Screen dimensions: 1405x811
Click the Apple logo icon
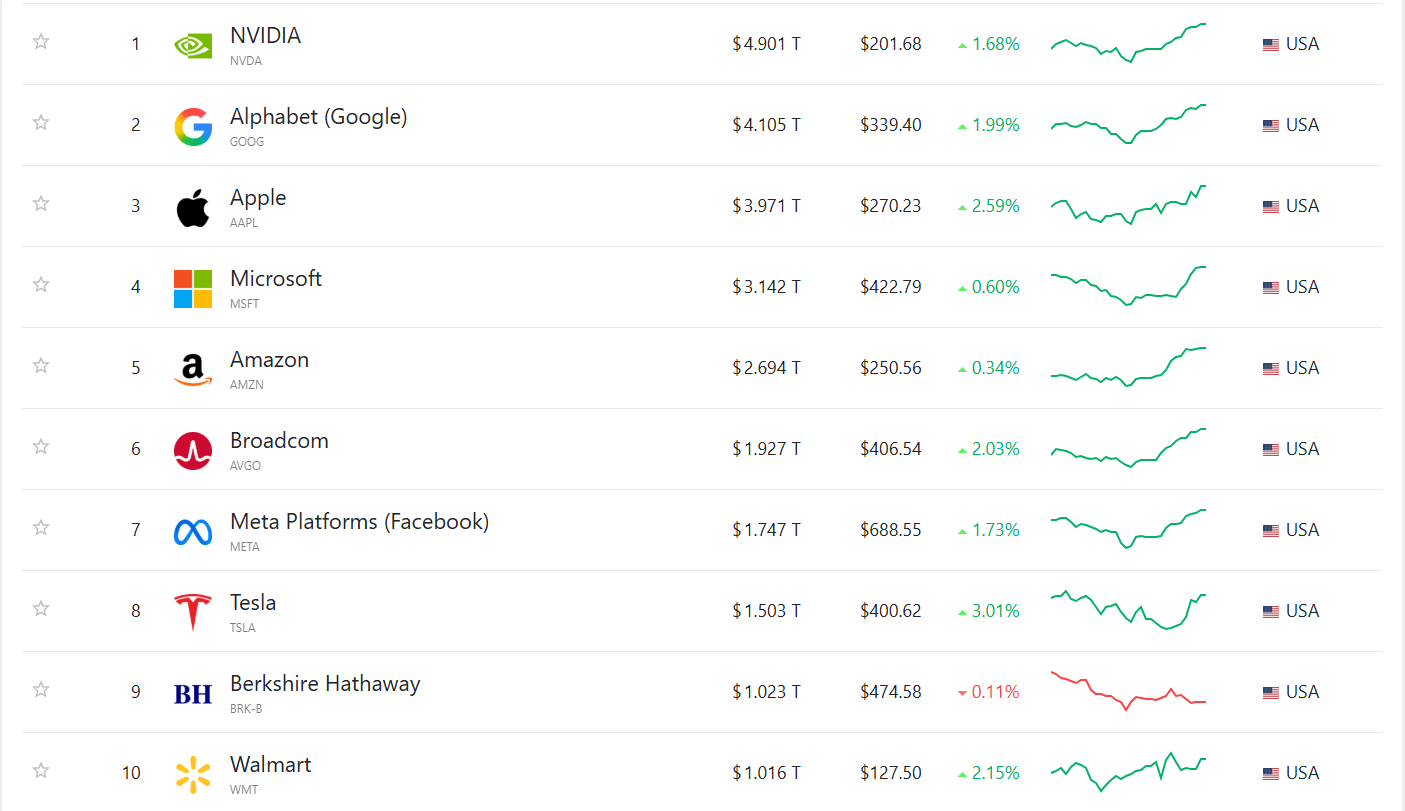pos(193,207)
